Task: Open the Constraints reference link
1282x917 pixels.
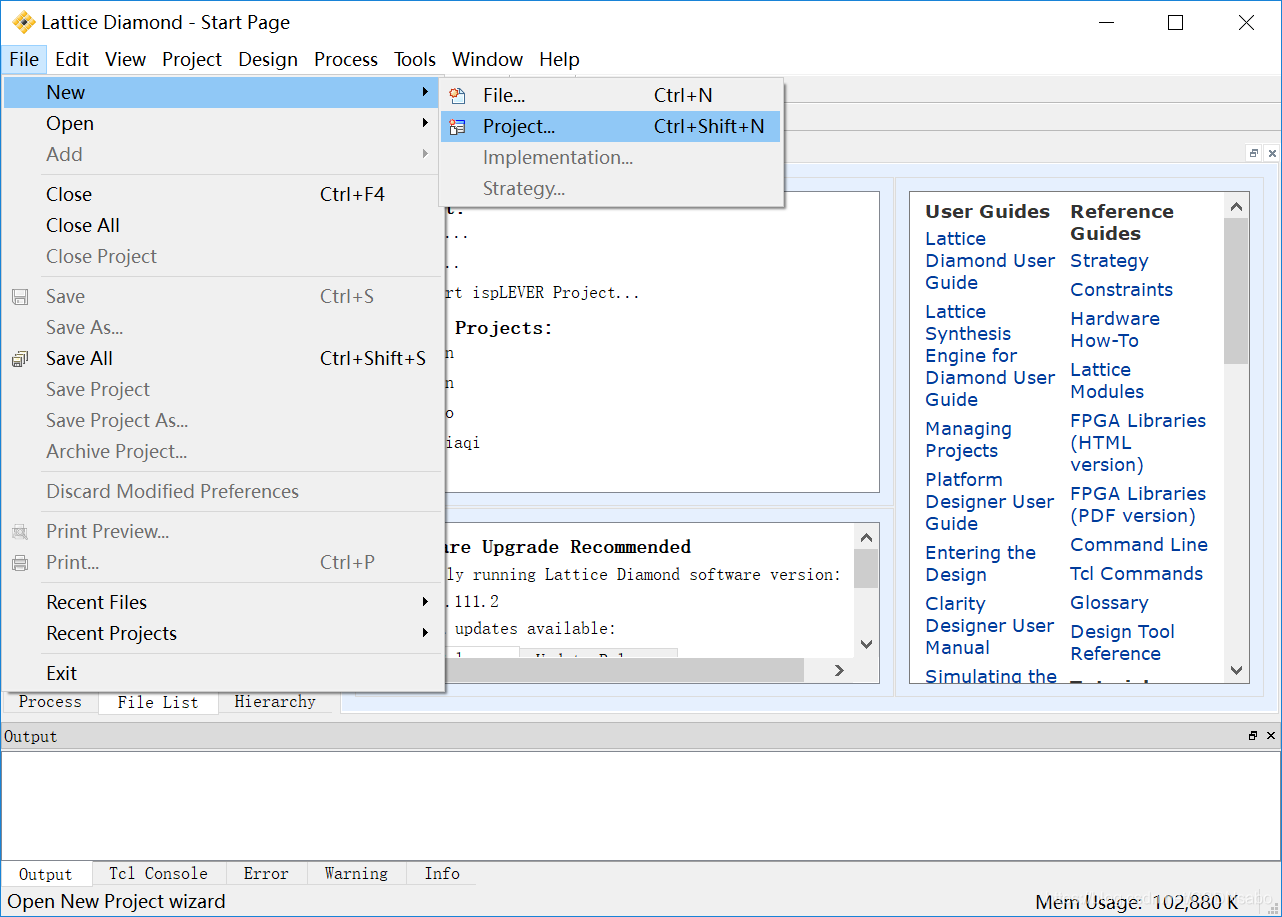Action: tap(1121, 290)
